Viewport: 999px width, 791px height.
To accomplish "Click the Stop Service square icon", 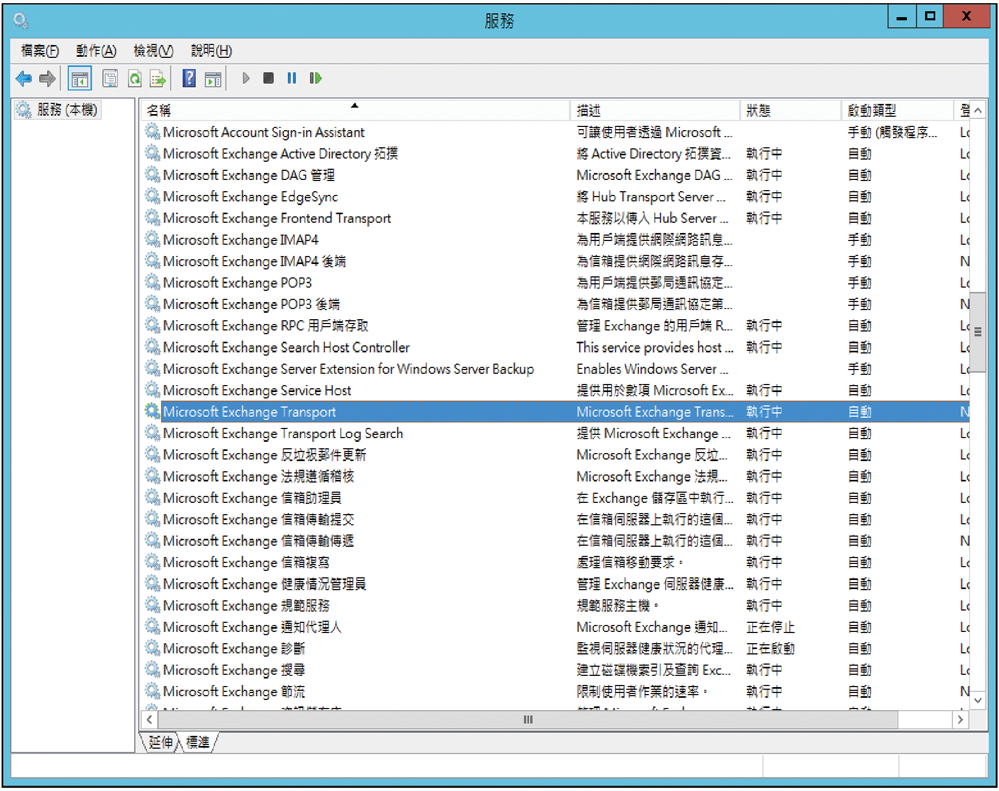I will pos(268,78).
